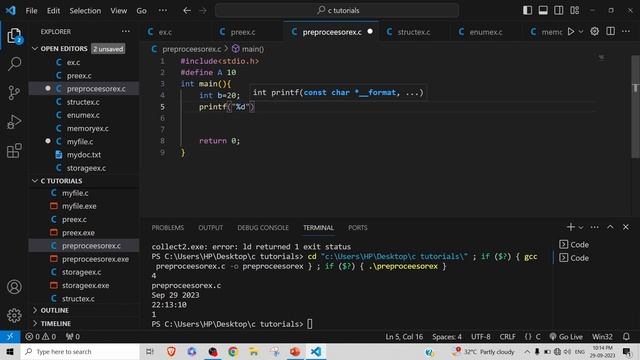The image size is (640, 360).
Task: Toggle primary side bar layout icon
Action: [x=527, y=10]
